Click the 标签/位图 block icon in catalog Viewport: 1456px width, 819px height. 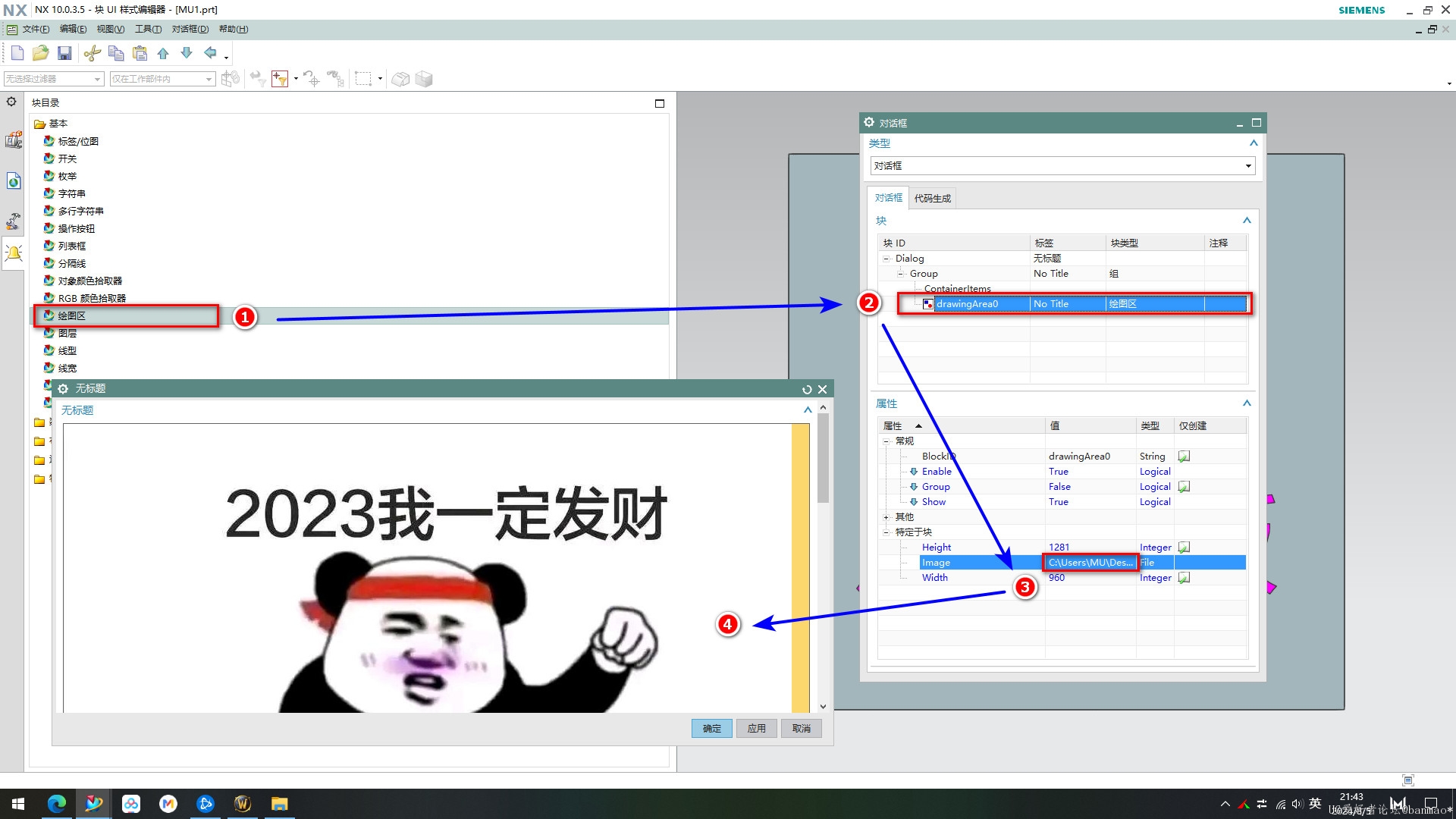coord(49,141)
